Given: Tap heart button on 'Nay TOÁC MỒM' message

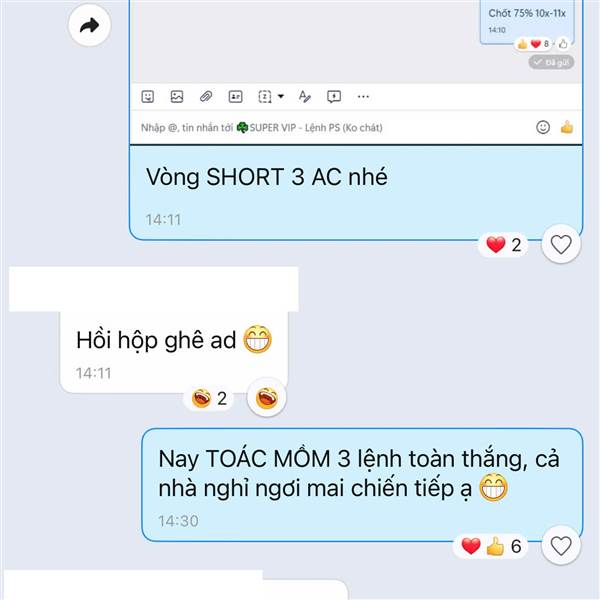Looking at the screenshot, I should pyautogui.click(x=561, y=546).
